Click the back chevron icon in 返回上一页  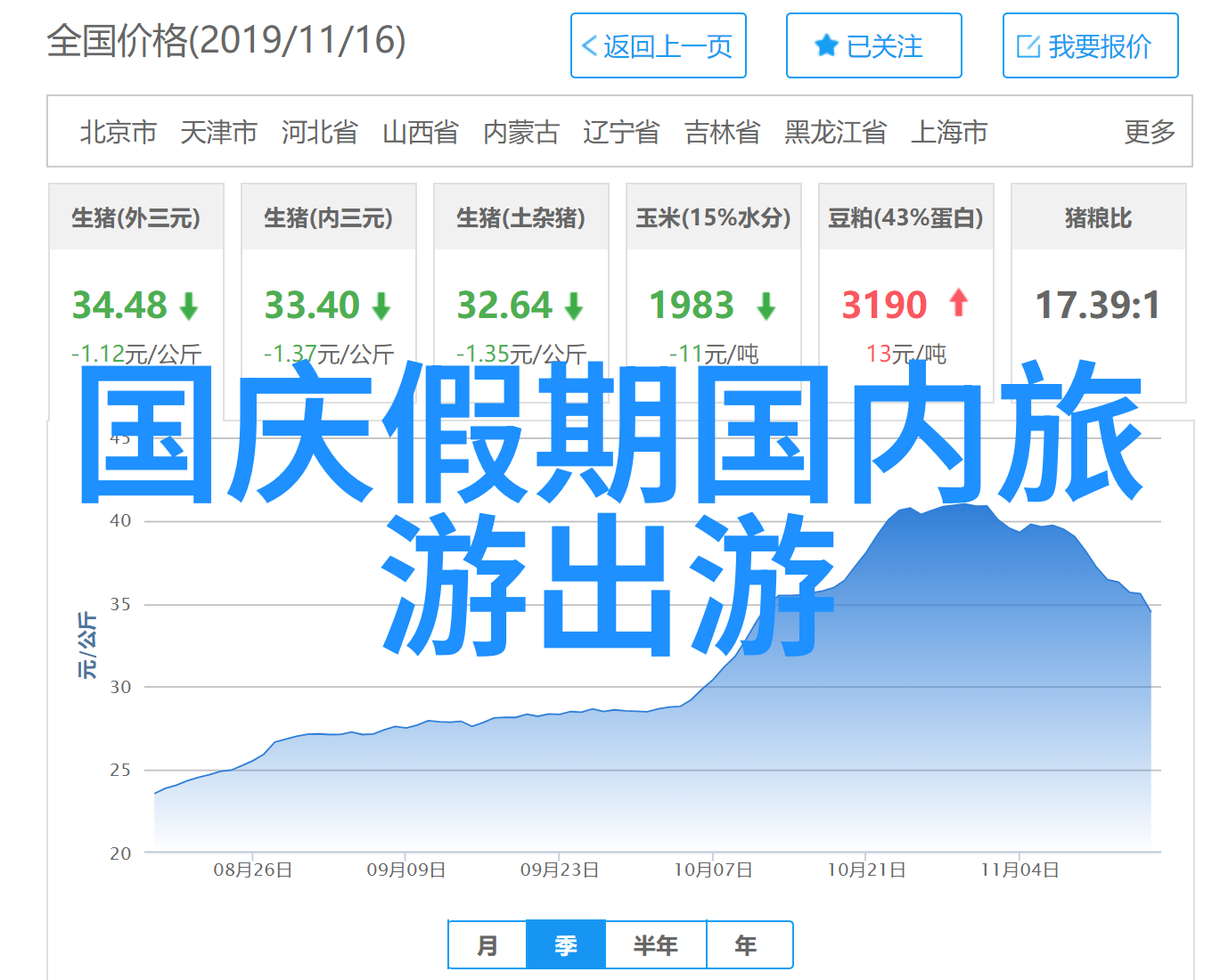tap(589, 46)
